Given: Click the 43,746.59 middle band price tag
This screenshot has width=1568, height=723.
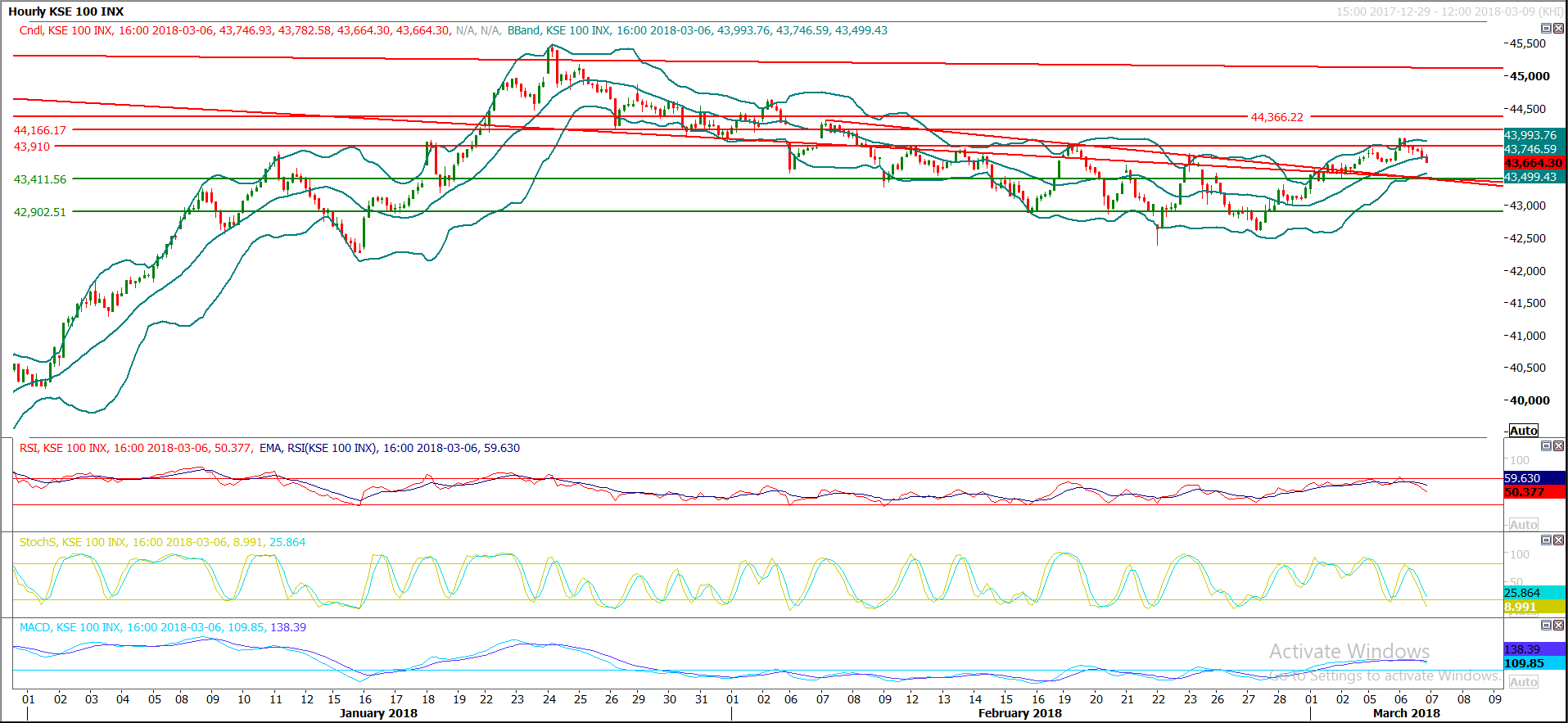Looking at the screenshot, I should point(1535,149).
